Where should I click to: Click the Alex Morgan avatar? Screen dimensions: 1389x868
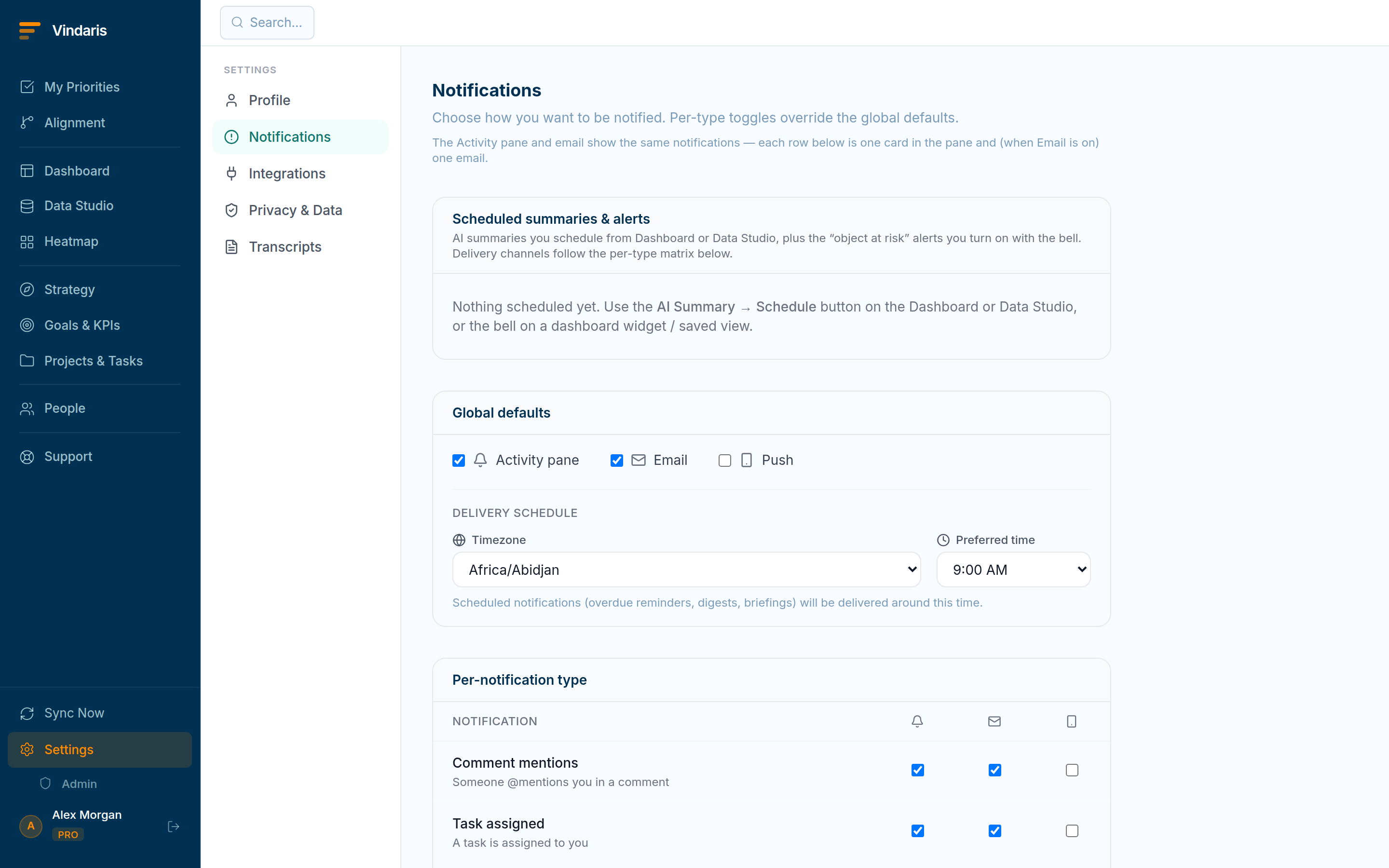coord(31,826)
